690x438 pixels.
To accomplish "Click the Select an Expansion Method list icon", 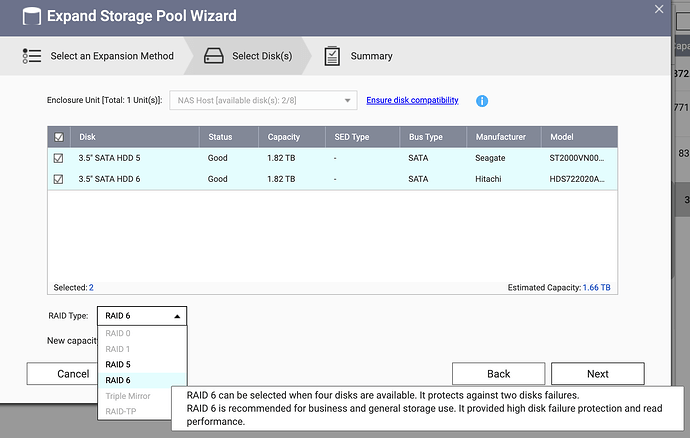I will click(x=32, y=57).
